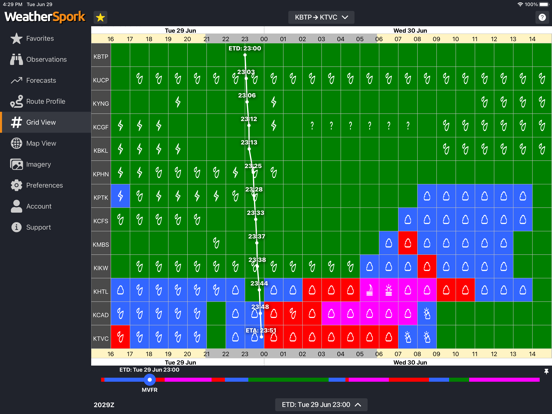Click the MVFR label under the slider
Image resolution: width=552 pixels, height=414 pixels.
click(x=150, y=390)
